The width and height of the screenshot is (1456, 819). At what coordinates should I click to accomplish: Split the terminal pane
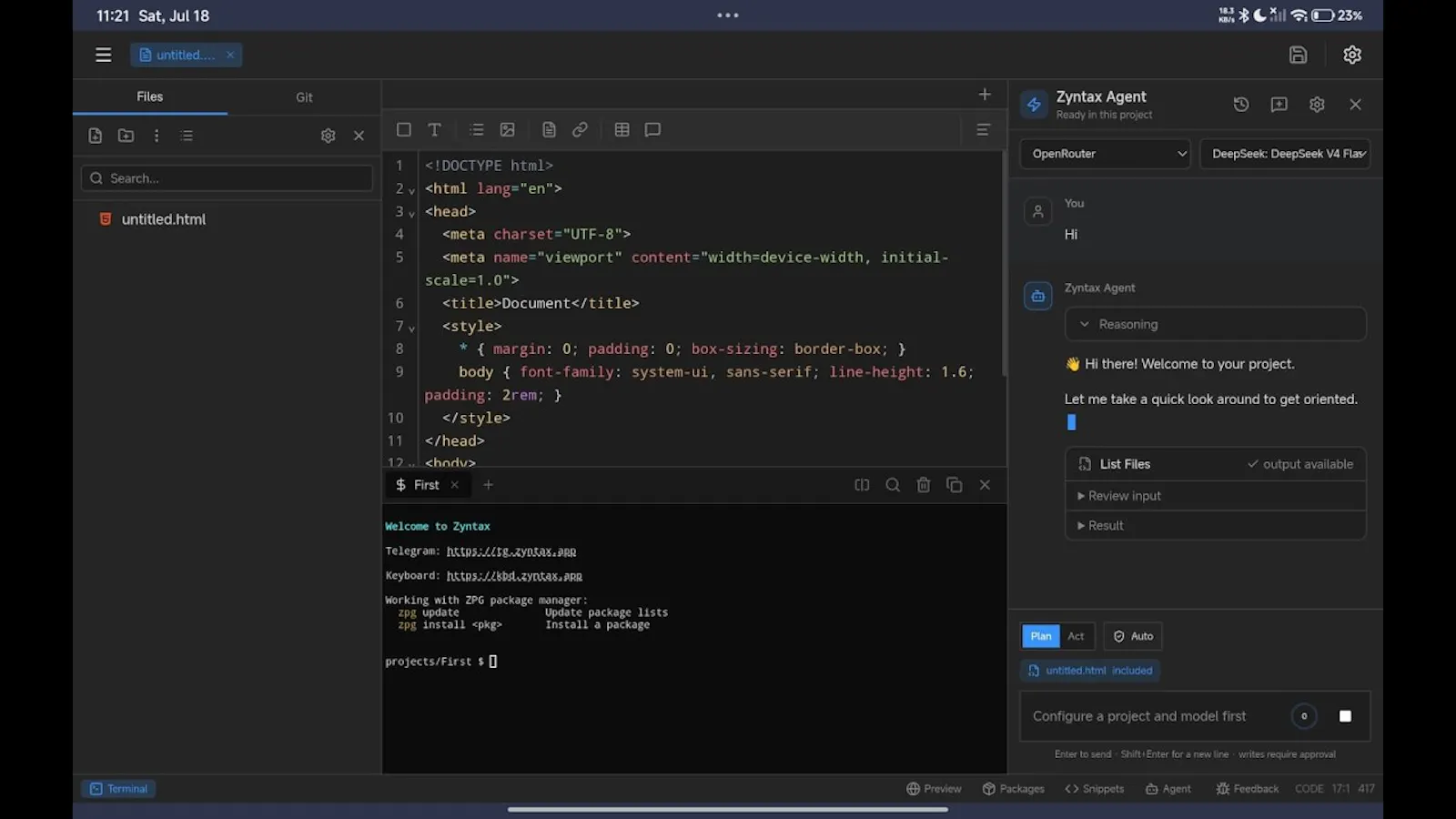click(x=862, y=485)
